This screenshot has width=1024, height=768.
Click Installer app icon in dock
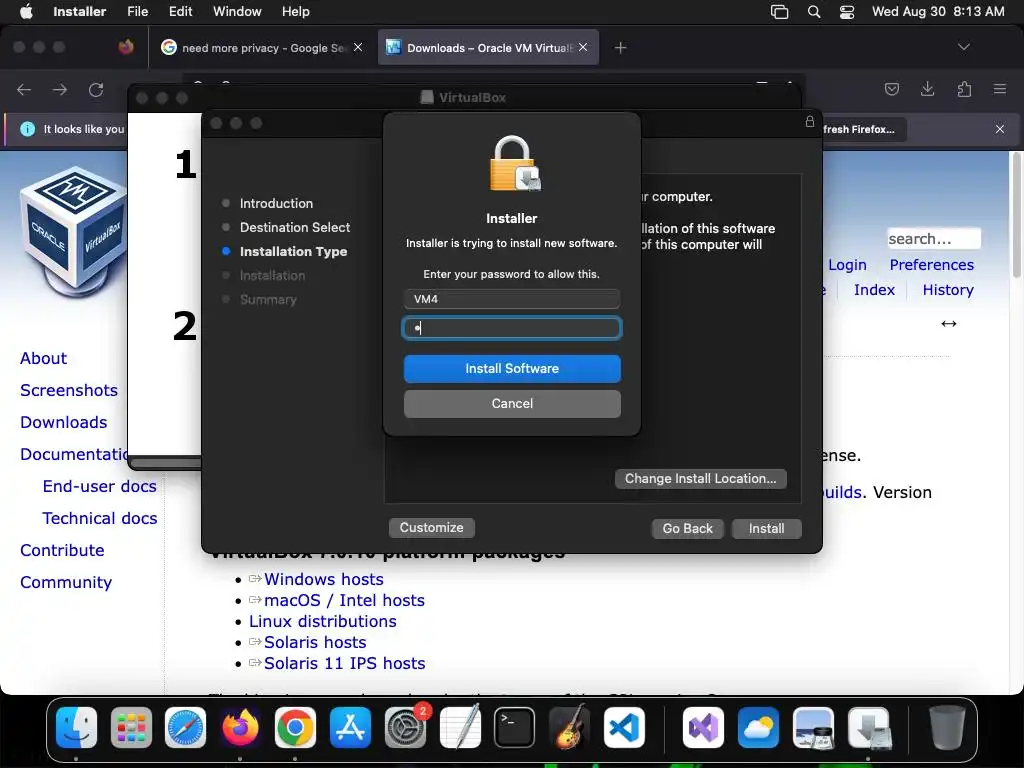(x=869, y=728)
